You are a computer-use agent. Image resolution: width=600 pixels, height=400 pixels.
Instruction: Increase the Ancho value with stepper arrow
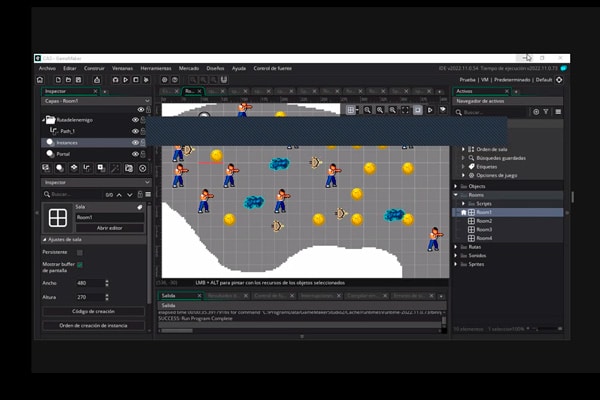107,281
